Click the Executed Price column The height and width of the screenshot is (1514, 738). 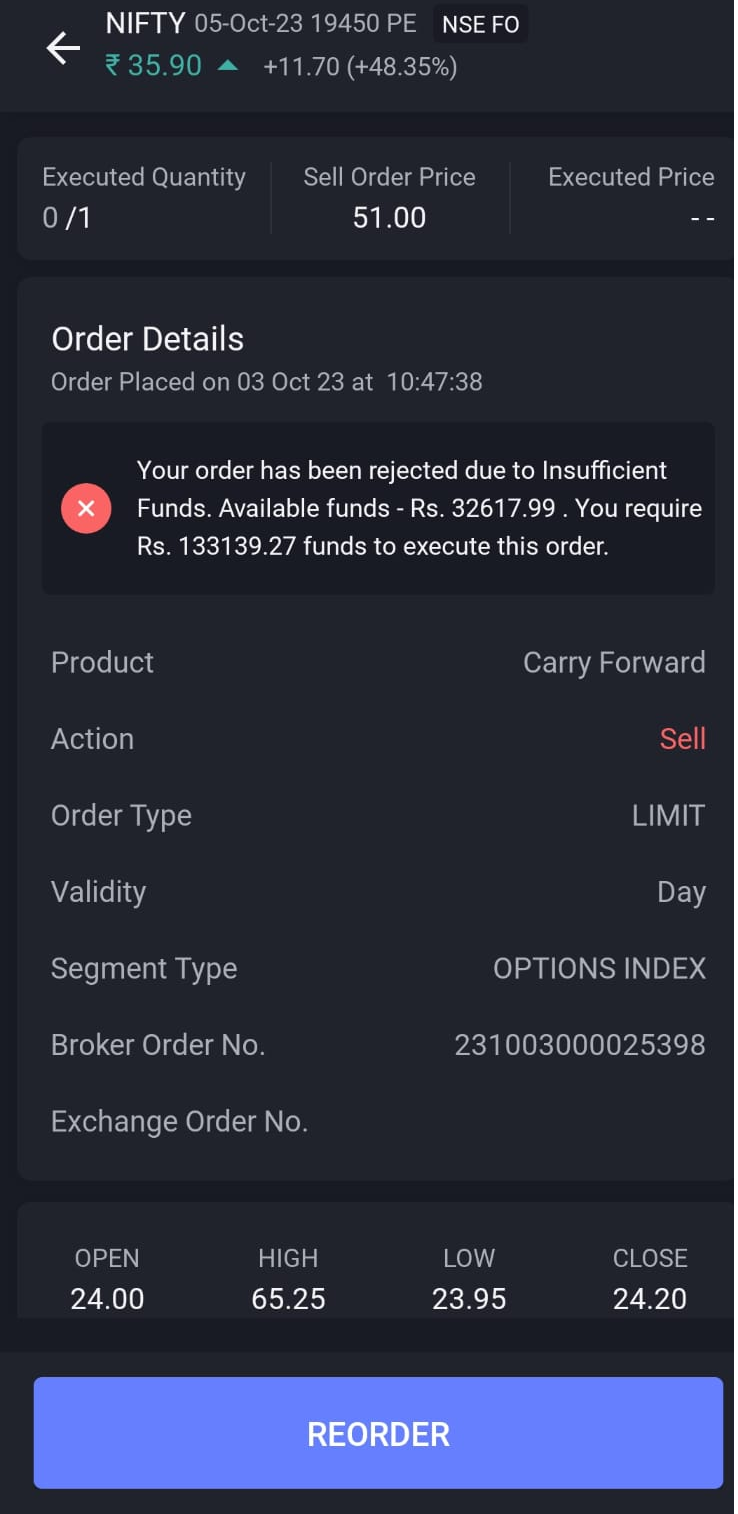click(631, 198)
